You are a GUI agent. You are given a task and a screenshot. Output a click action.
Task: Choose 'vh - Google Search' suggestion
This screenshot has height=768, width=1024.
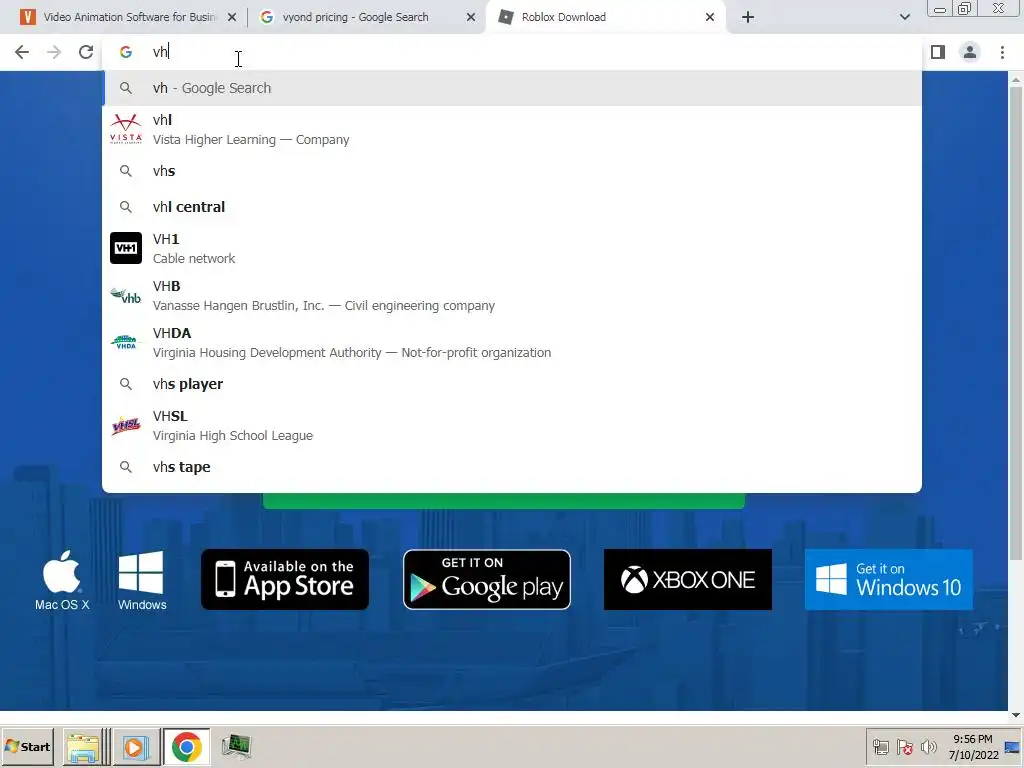(x=512, y=88)
